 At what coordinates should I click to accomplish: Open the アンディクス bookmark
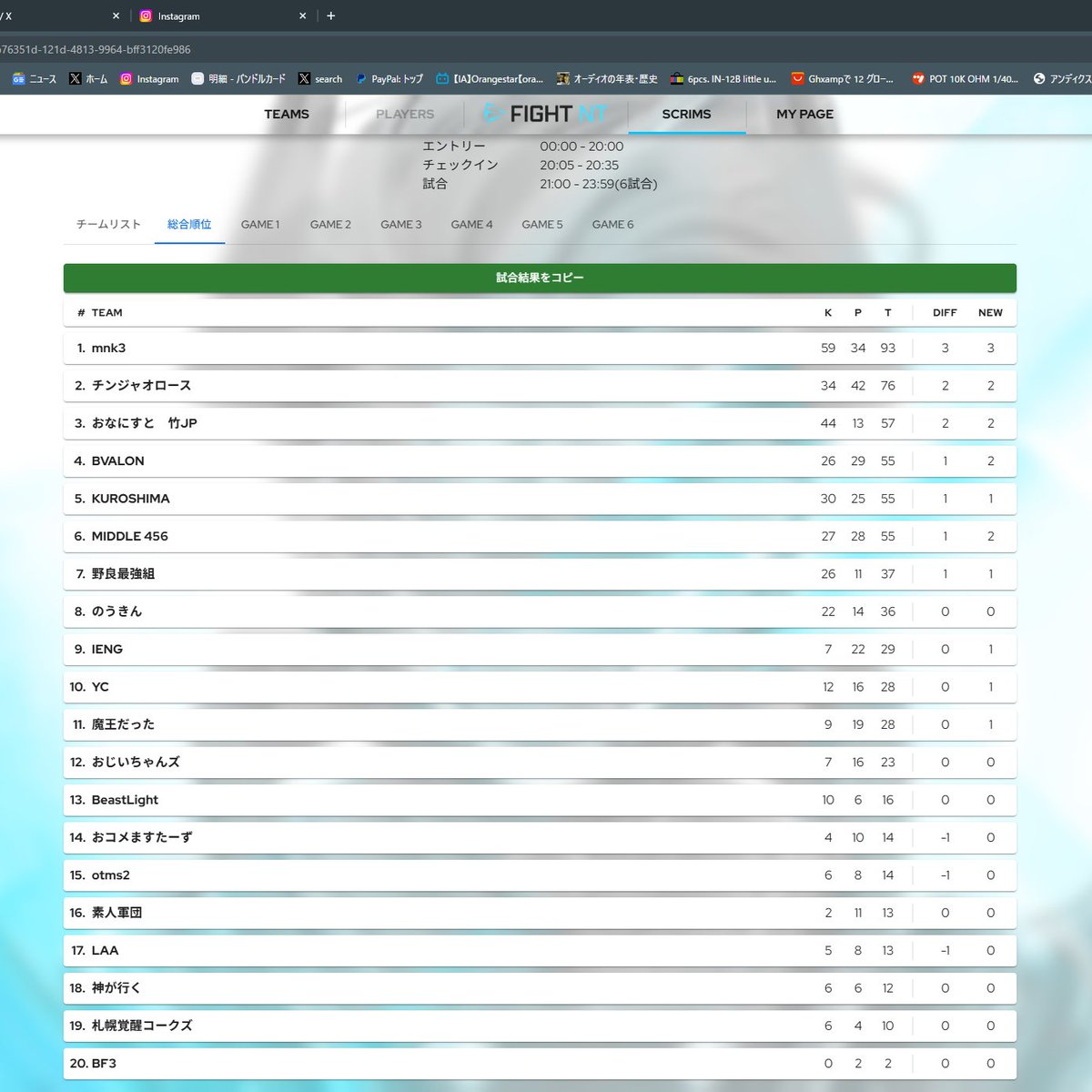tap(1062, 79)
